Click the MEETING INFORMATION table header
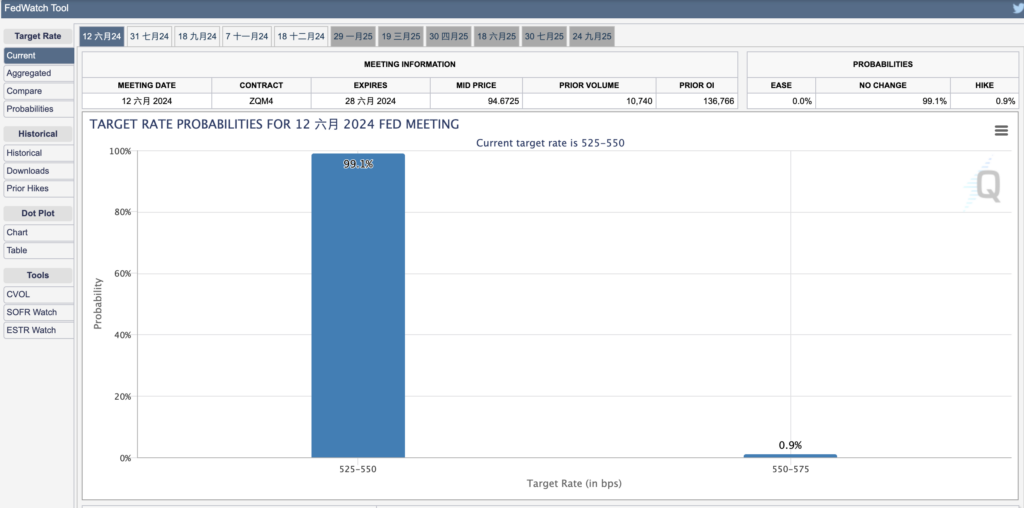Image resolution: width=1024 pixels, height=508 pixels. pyautogui.click(x=409, y=65)
